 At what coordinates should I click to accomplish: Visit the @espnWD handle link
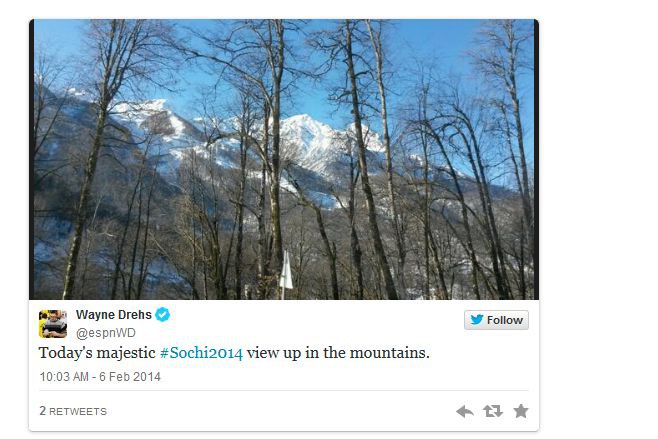coord(106,332)
